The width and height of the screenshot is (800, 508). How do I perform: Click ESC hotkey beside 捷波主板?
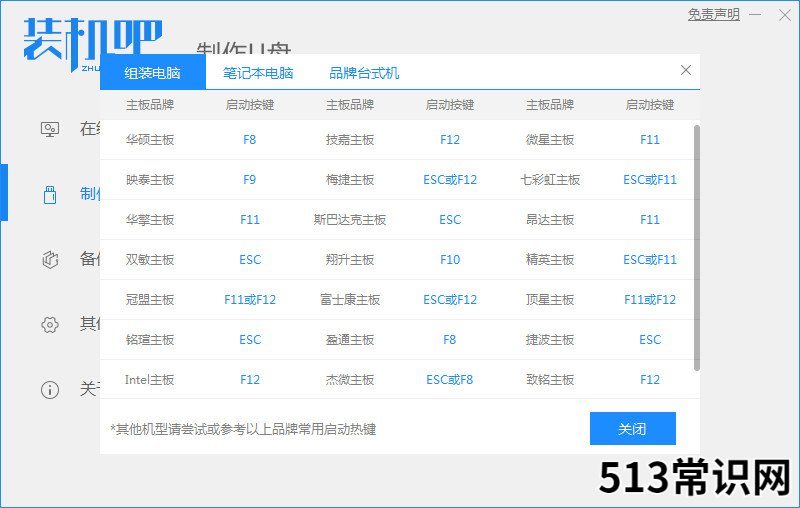650,340
